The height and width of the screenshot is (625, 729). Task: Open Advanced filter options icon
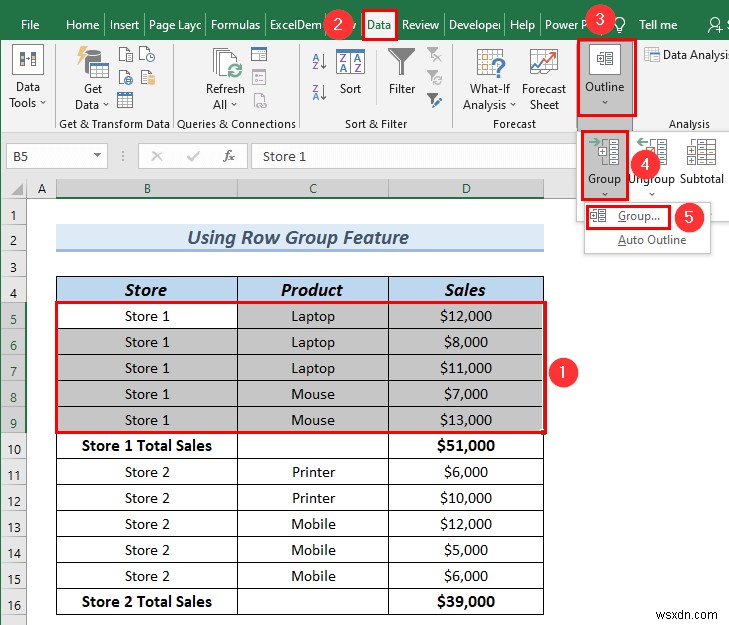[x=434, y=100]
